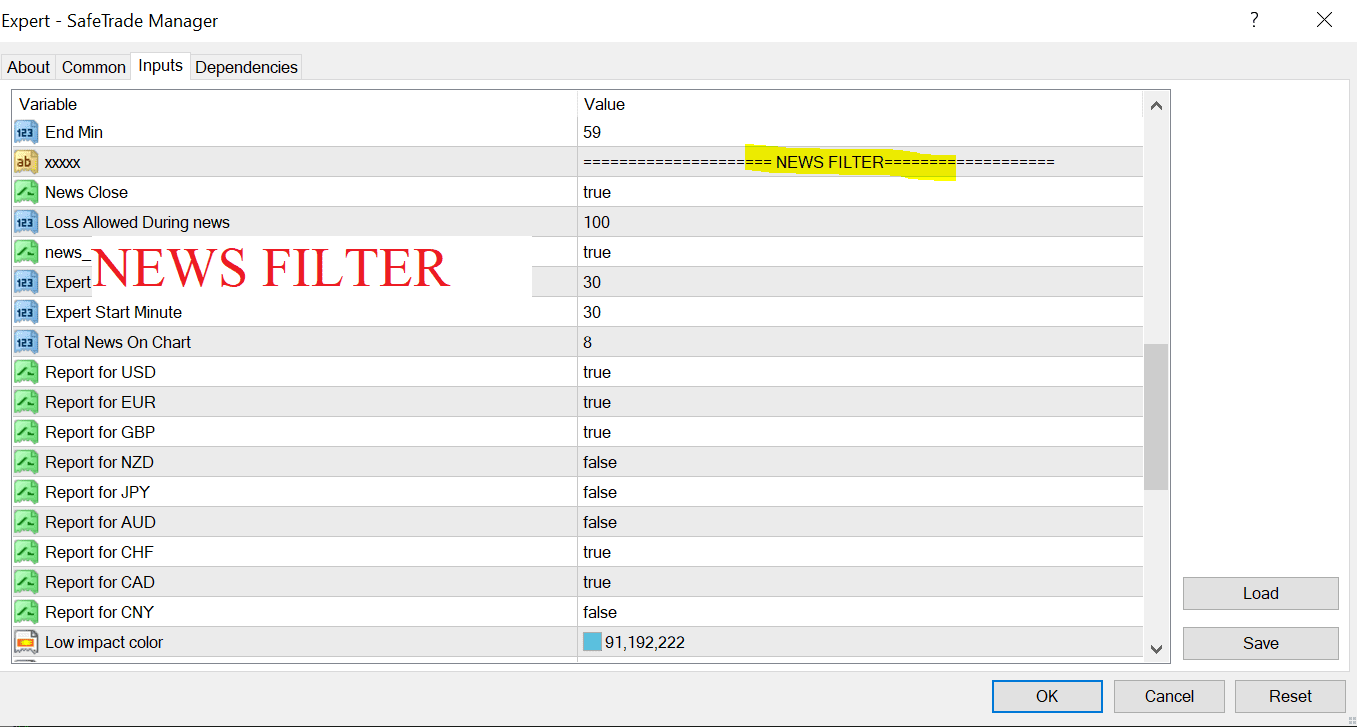1357x727 pixels.
Task: Click the palette icon beside Low impact color
Action: coord(26,641)
